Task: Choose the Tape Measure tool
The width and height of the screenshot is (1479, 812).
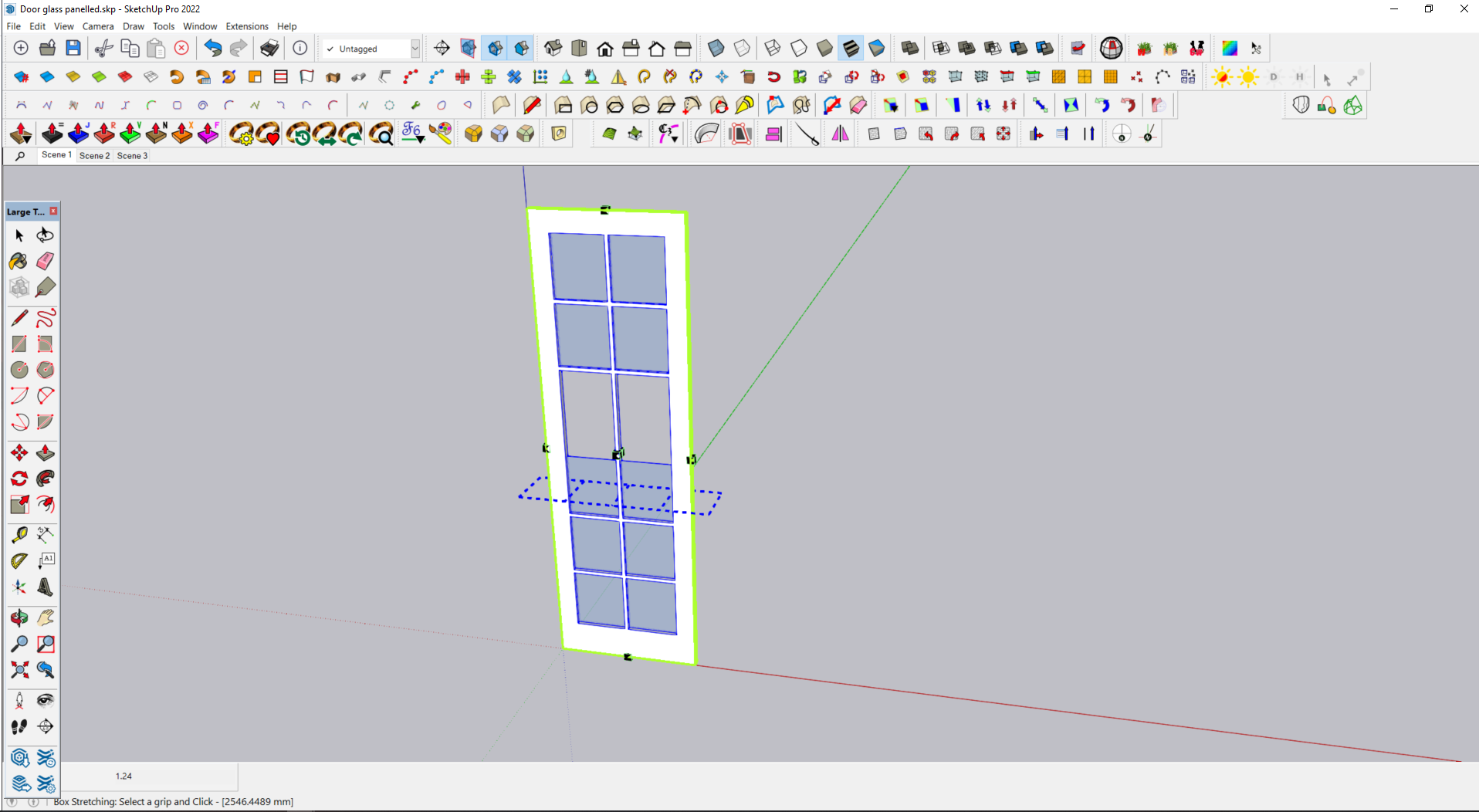Action: [x=19, y=534]
